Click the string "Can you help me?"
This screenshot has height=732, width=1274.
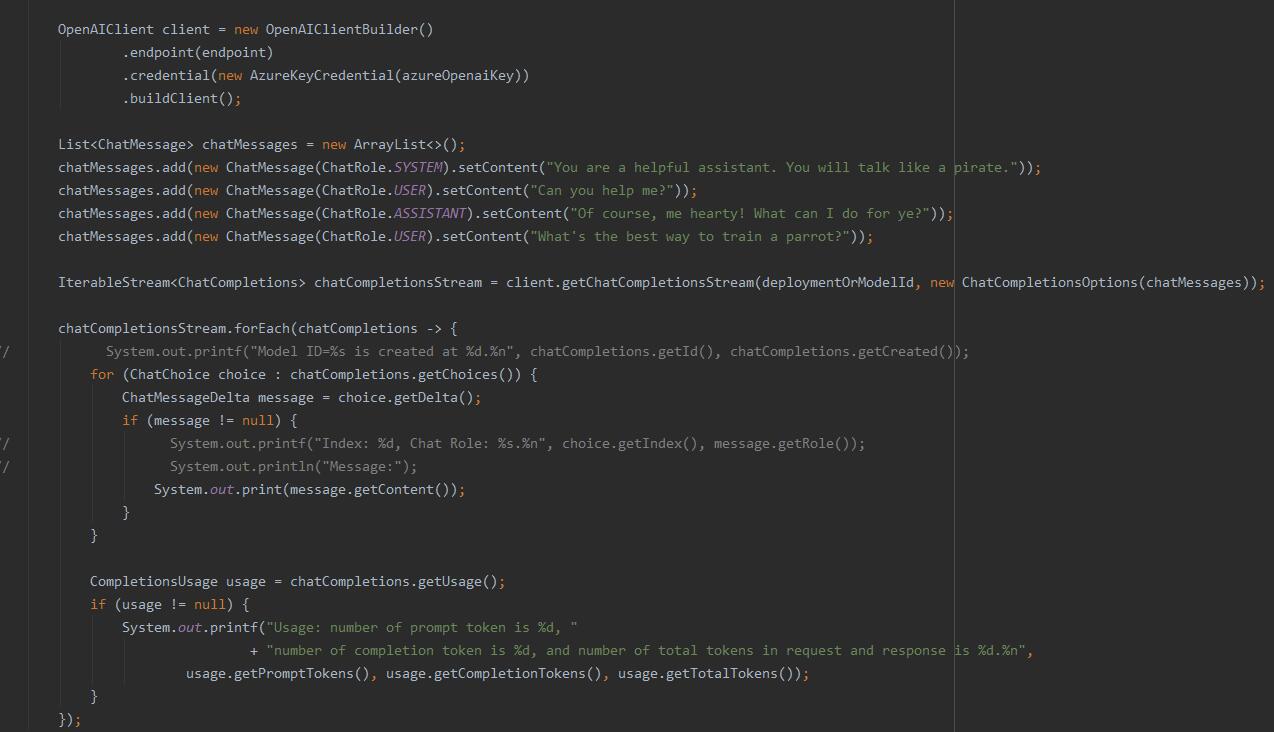tap(601, 190)
